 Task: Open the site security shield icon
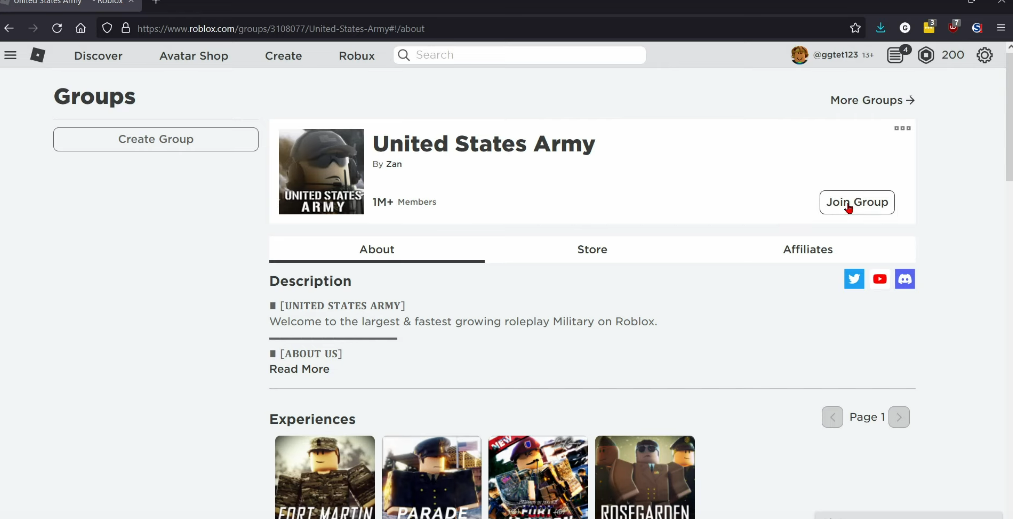point(107,28)
